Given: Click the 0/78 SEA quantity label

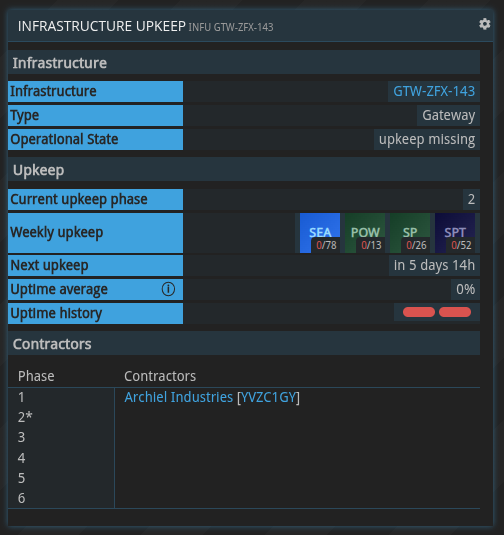Looking at the screenshot, I should (326, 245).
